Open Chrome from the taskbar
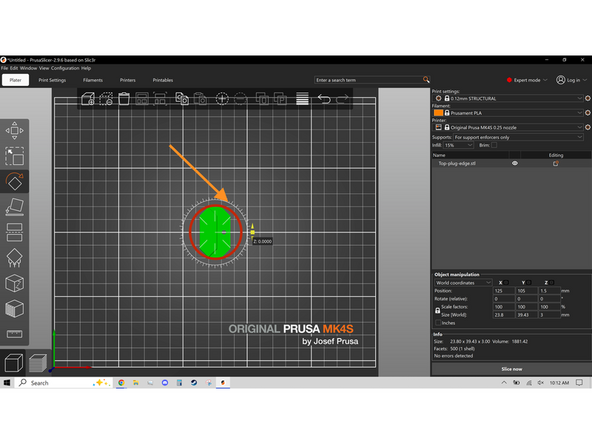 (121, 383)
